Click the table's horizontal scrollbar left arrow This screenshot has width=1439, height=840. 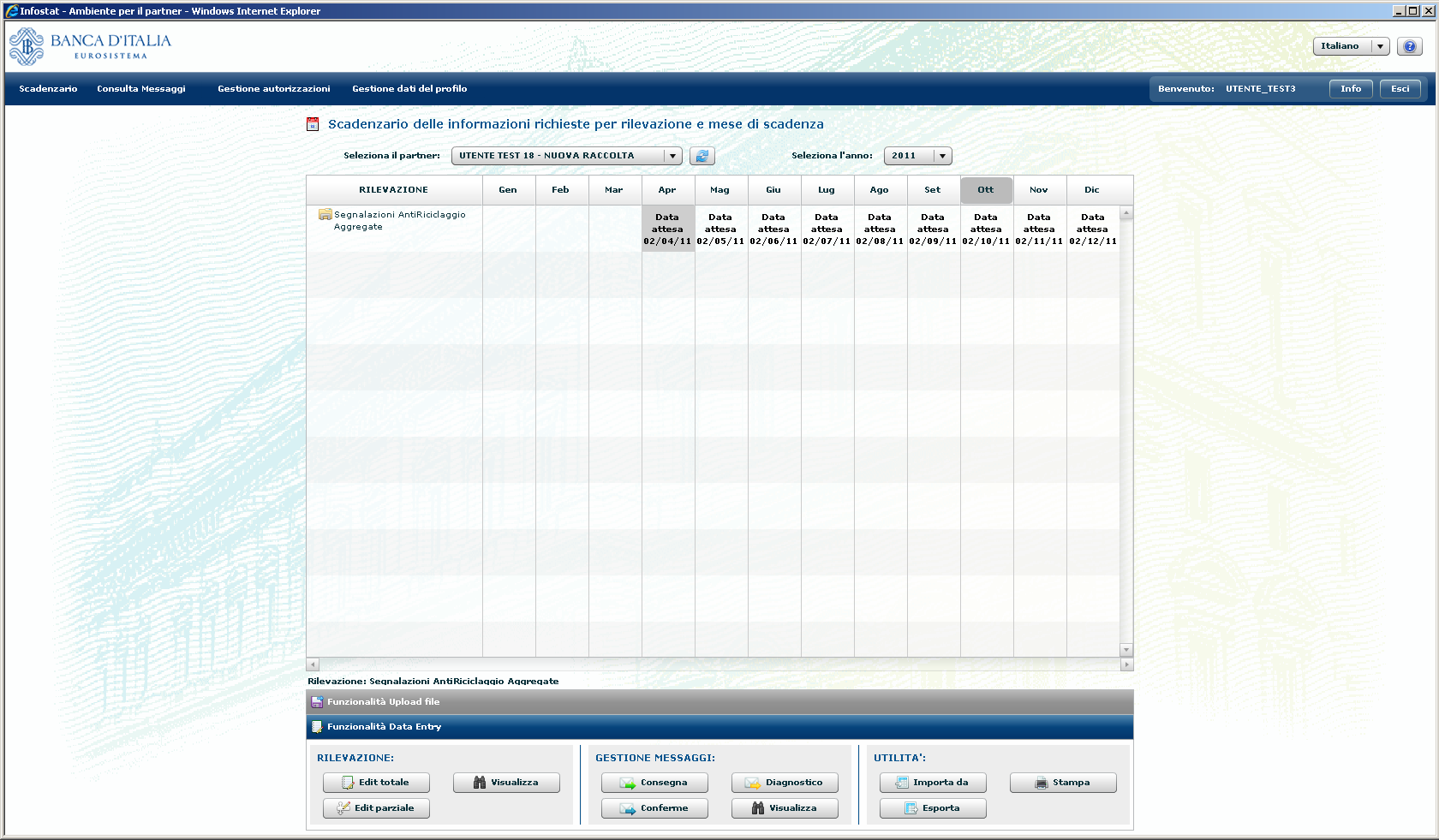click(x=313, y=664)
